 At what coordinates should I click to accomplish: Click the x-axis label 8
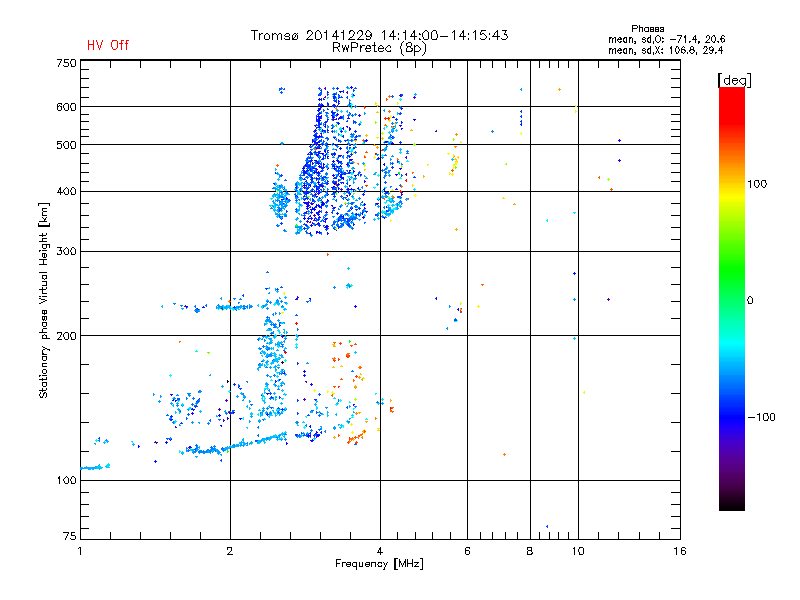point(530,551)
